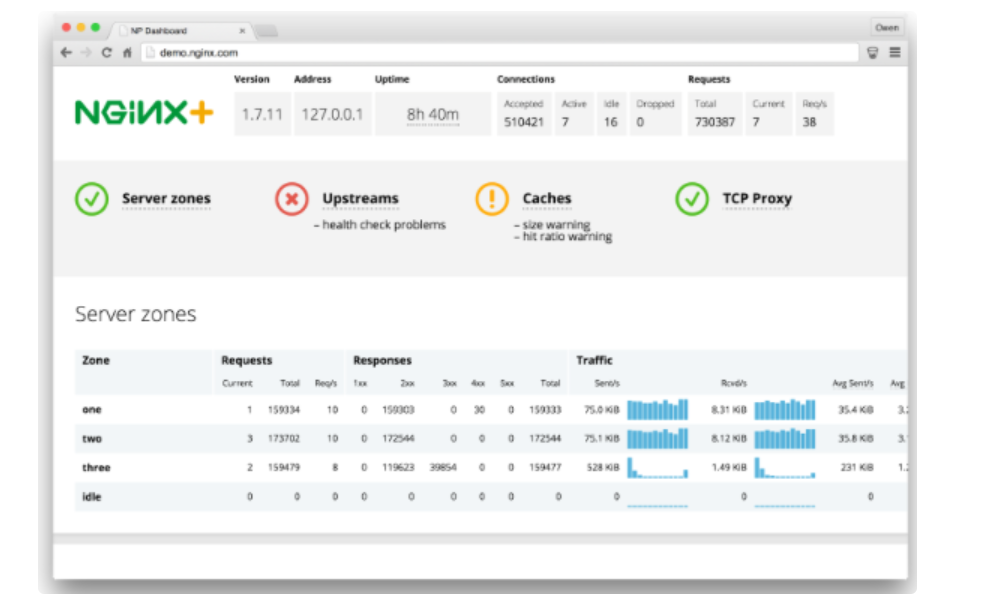Click the size warning text
The width and height of the screenshot is (1000, 609).
pos(556,224)
